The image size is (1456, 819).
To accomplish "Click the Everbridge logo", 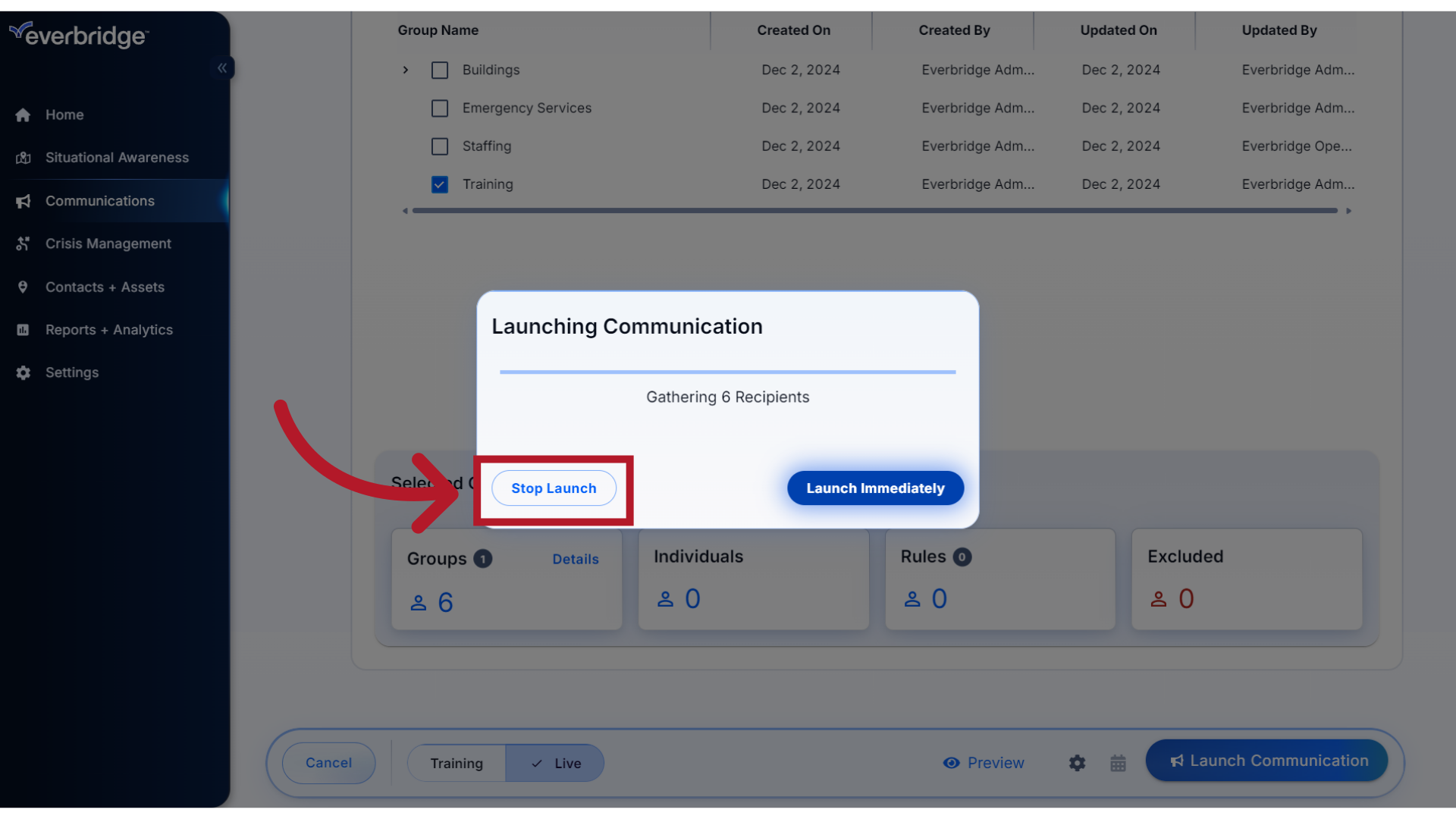I will pos(79,35).
